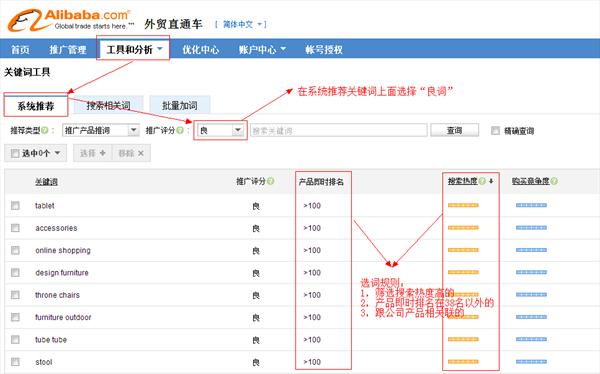Tick the checkbox for furniture outdoor
The width and height of the screenshot is (600, 374).
(15, 317)
